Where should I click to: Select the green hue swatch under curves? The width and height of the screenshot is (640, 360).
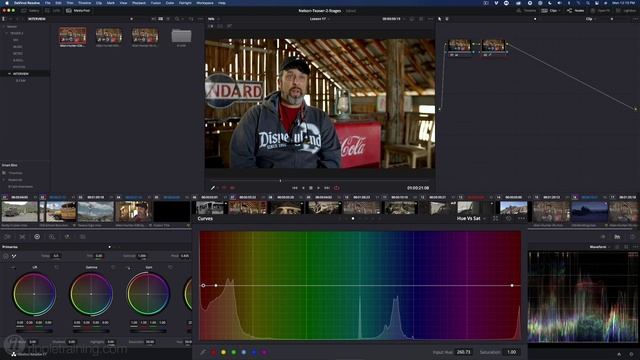coord(234,352)
